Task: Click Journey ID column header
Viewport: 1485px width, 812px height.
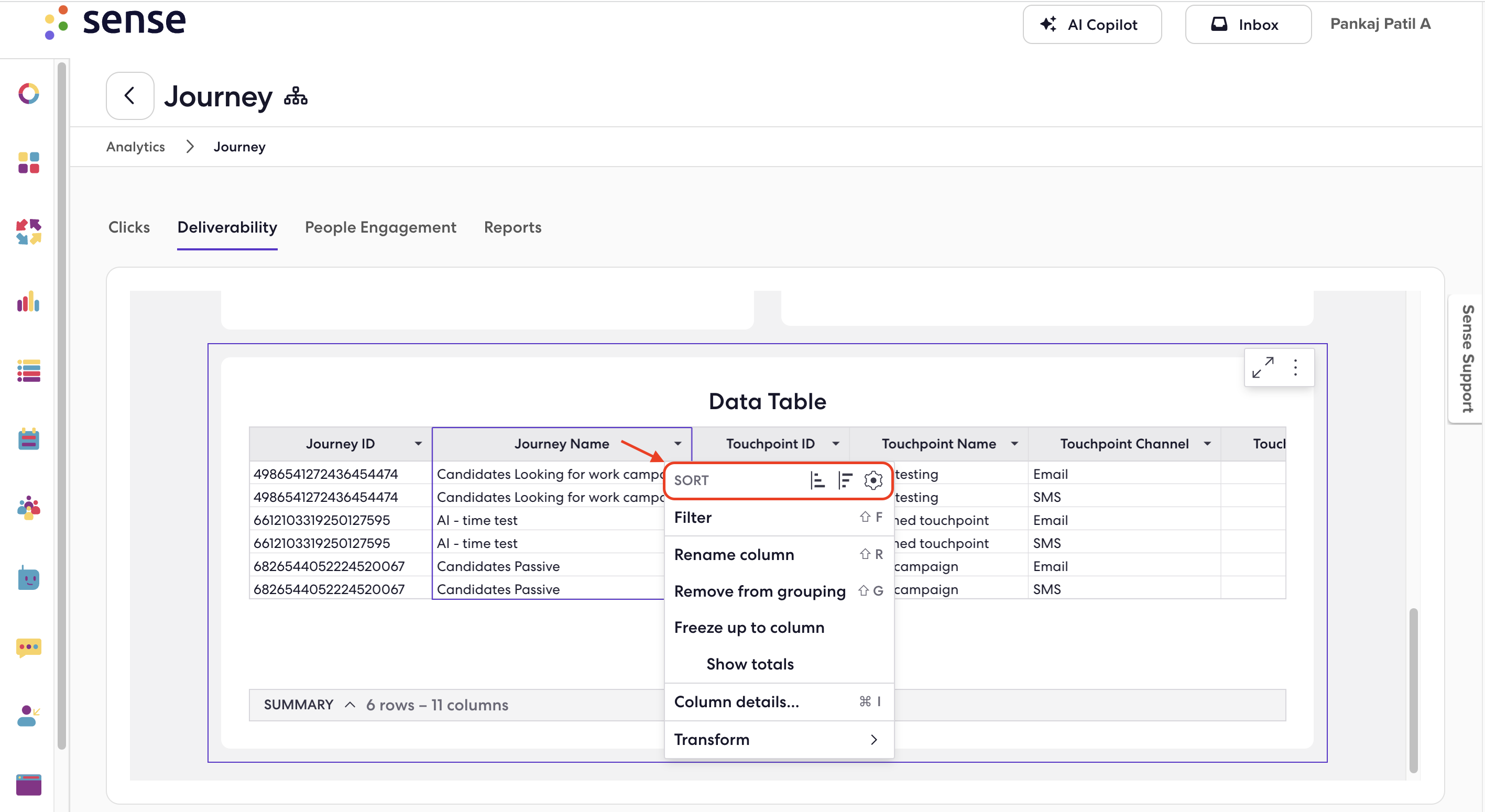Action: tap(340, 444)
